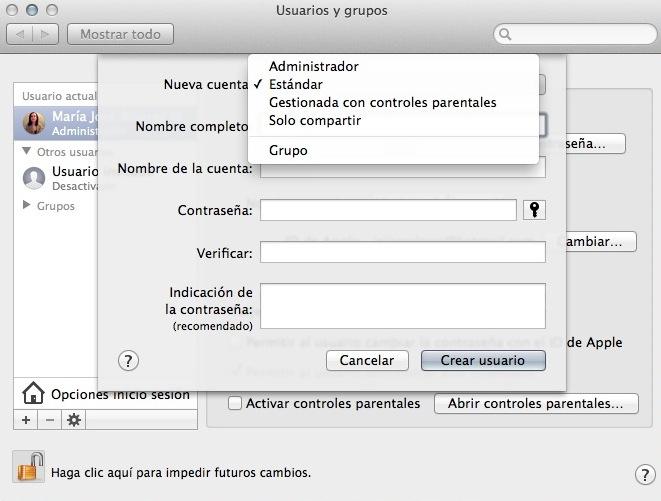661x501 pixels.
Task: Choose Gestionada con controles parentales option
Action: click(x=382, y=102)
